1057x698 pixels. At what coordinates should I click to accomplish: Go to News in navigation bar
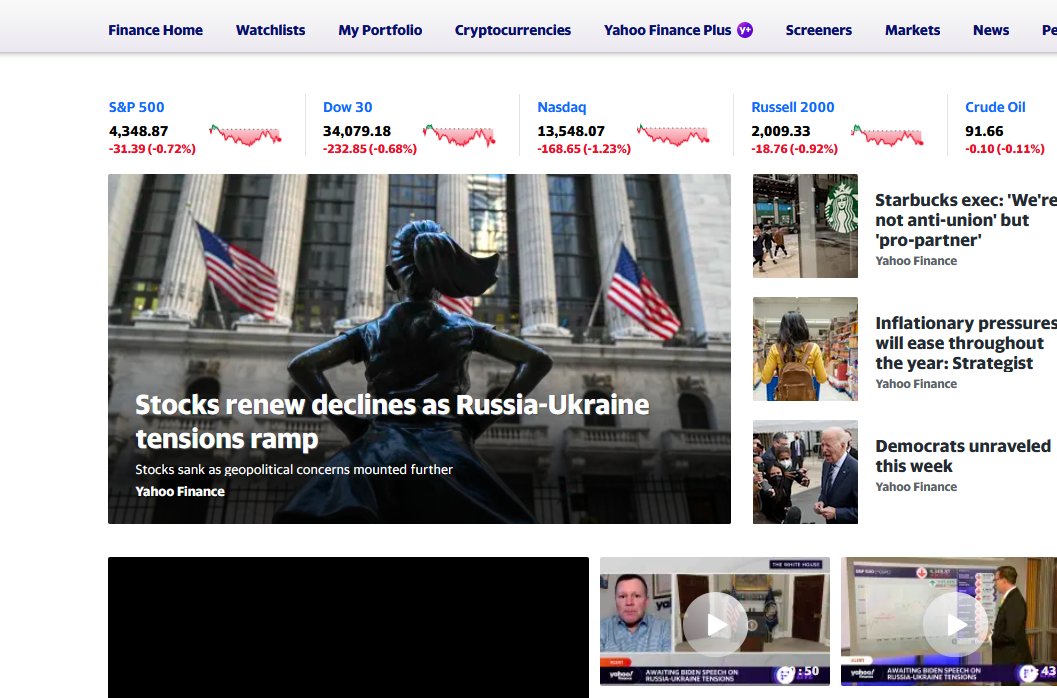991,30
